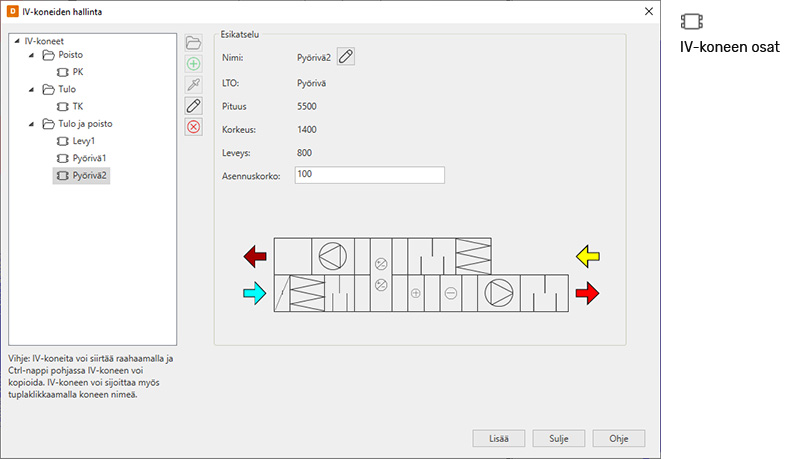The width and height of the screenshot is (800, 459).
Task: Click the pencil edit icon in toolbar
Action: (x=193, y=106)
